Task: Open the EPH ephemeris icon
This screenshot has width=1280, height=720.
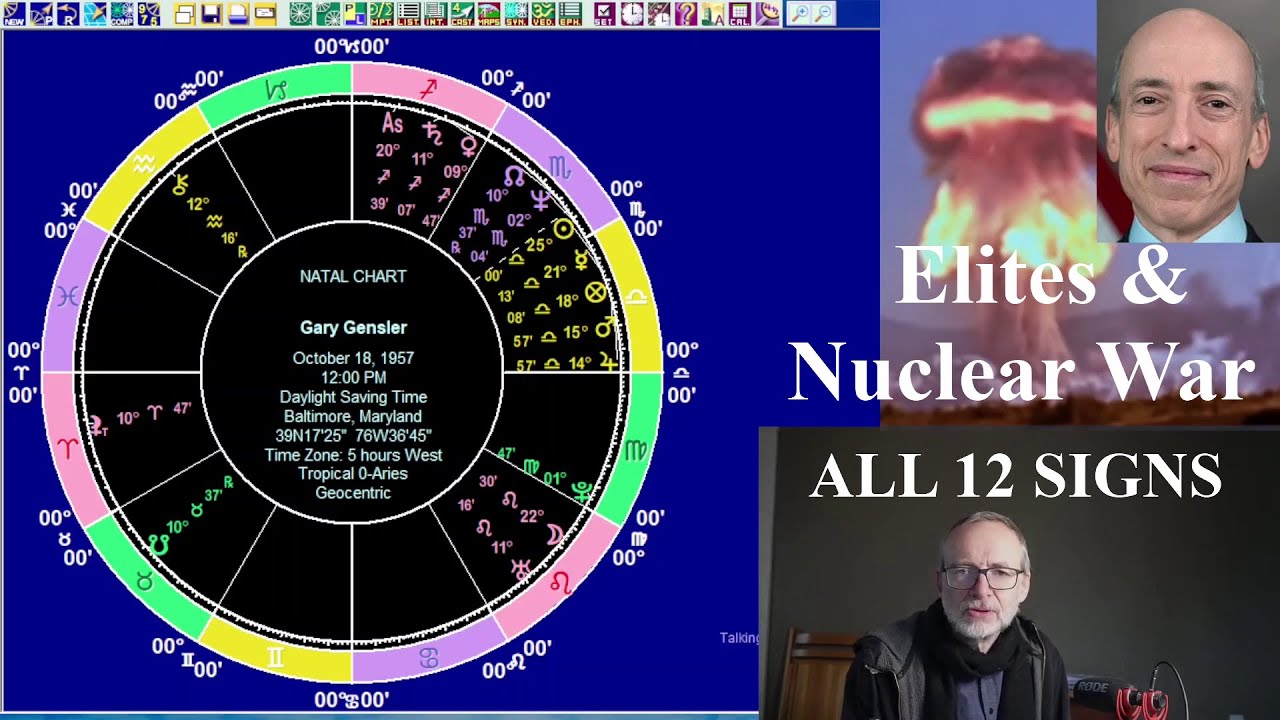Action: coord(570,14)
